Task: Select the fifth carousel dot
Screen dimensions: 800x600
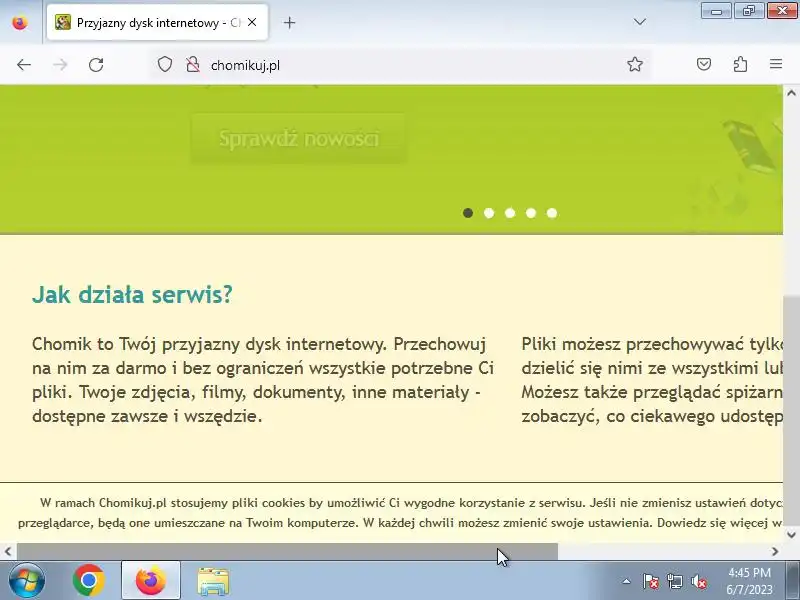Action: pyautogui.click(x=552, y=213)
